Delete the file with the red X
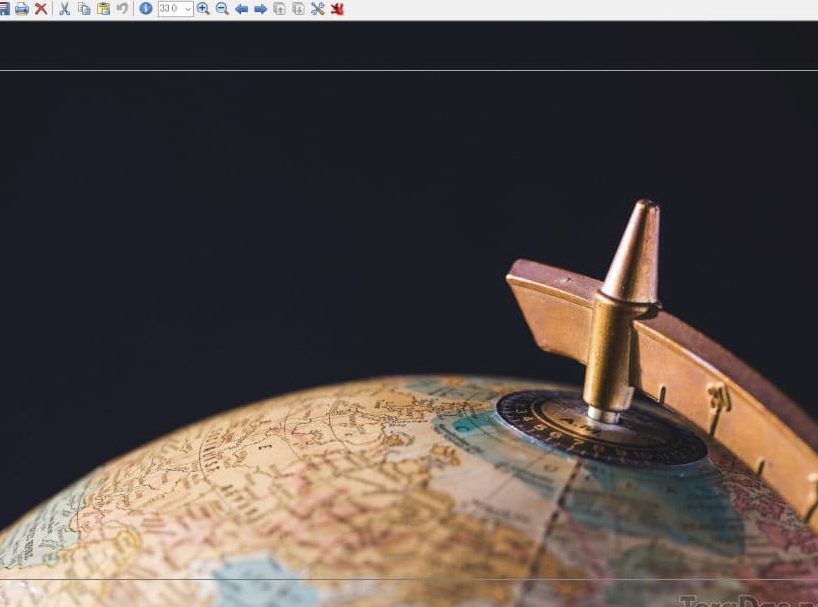818x607 pixels. click(41, 9)
